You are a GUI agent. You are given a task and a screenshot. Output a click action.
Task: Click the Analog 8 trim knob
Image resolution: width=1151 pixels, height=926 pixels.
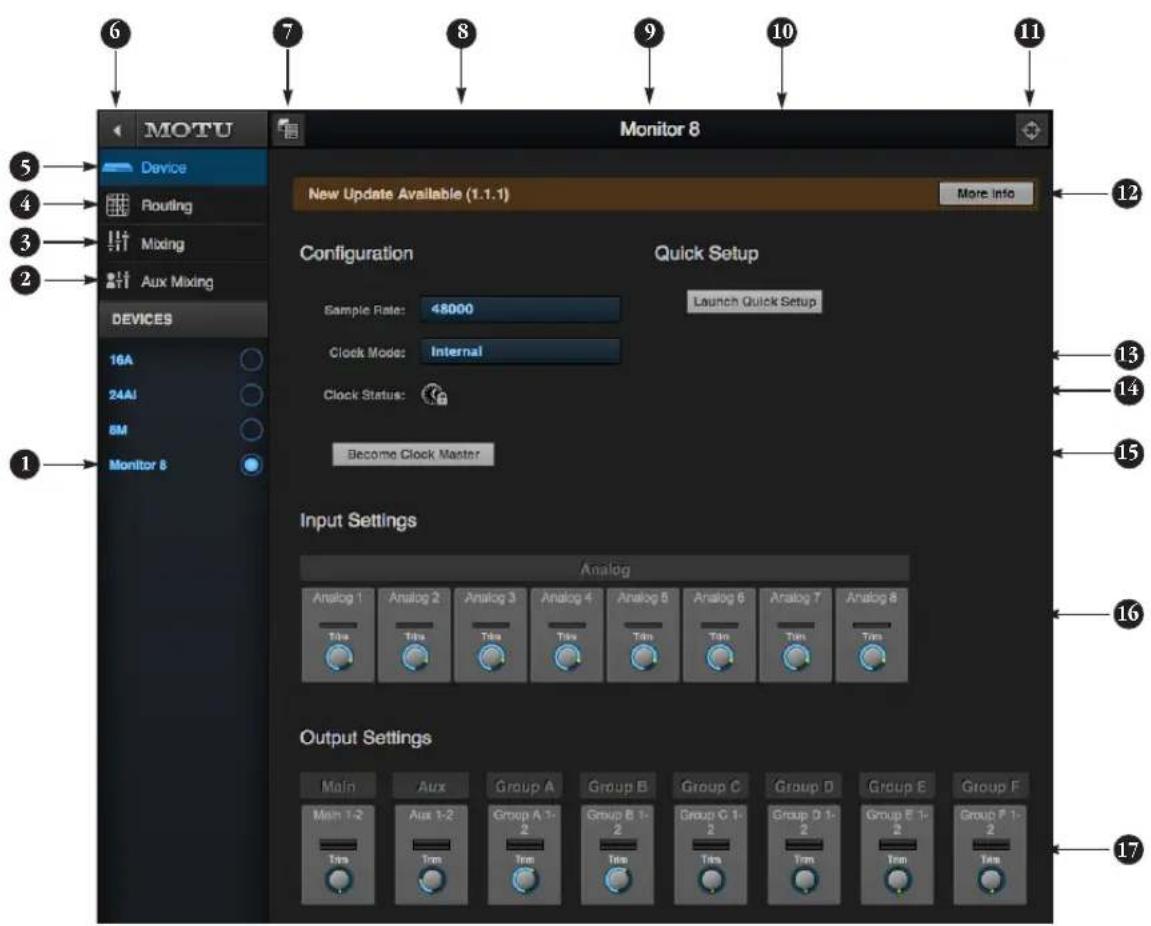[x=872, y=658]
